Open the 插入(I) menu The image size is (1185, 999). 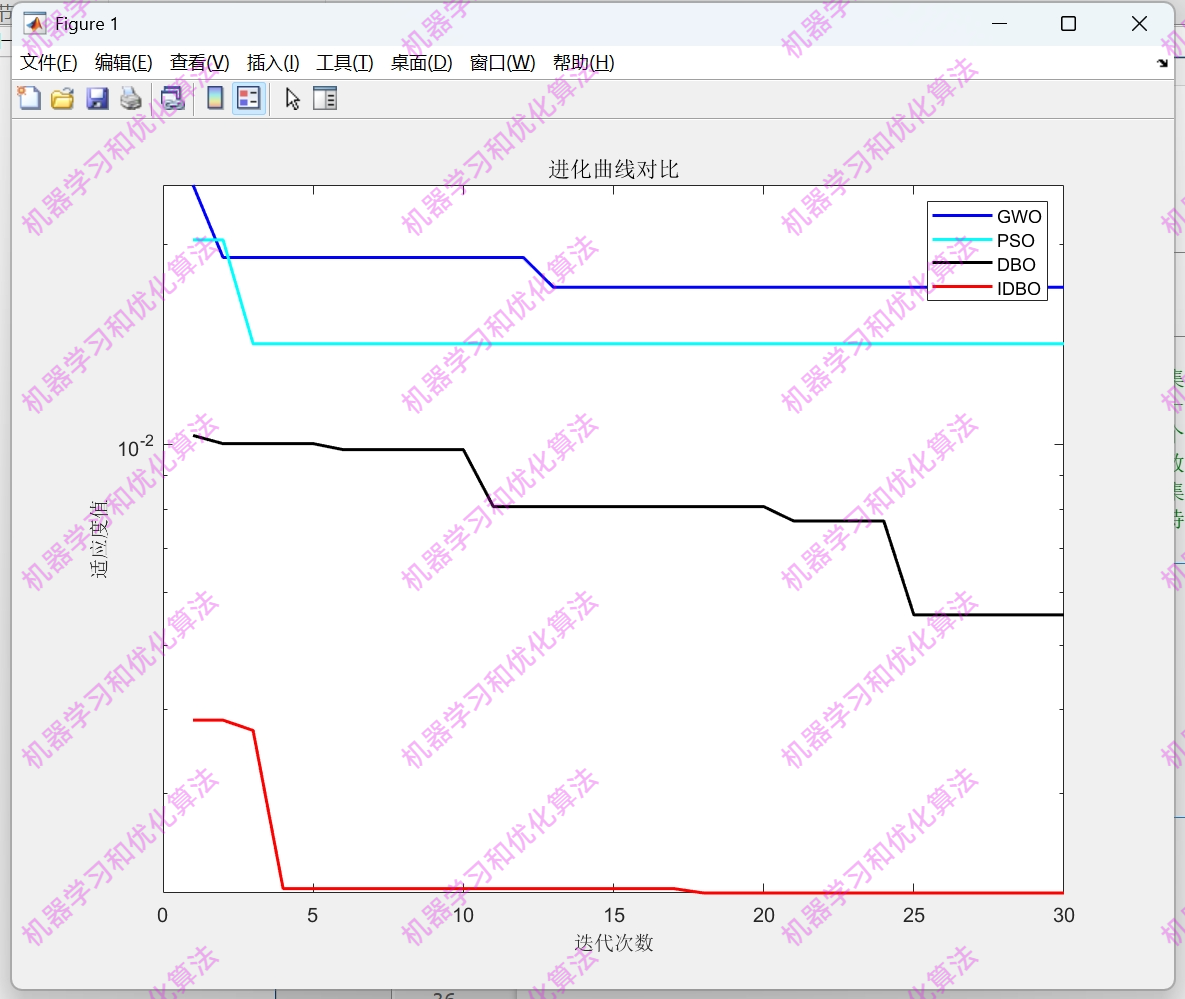pos(273,63)
